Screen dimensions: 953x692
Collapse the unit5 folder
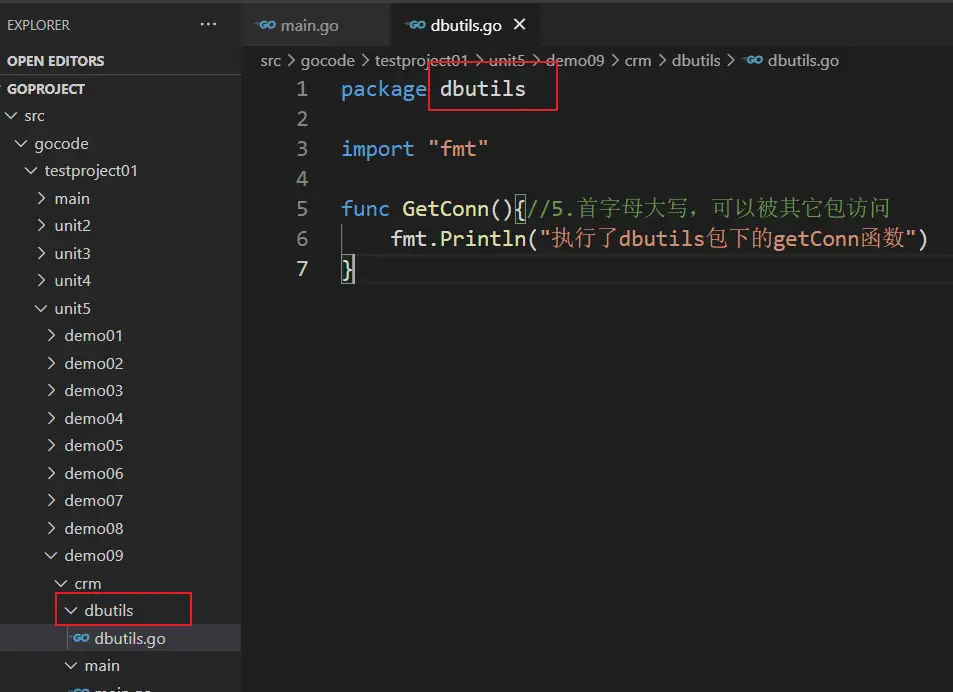[x=72, y=309]
